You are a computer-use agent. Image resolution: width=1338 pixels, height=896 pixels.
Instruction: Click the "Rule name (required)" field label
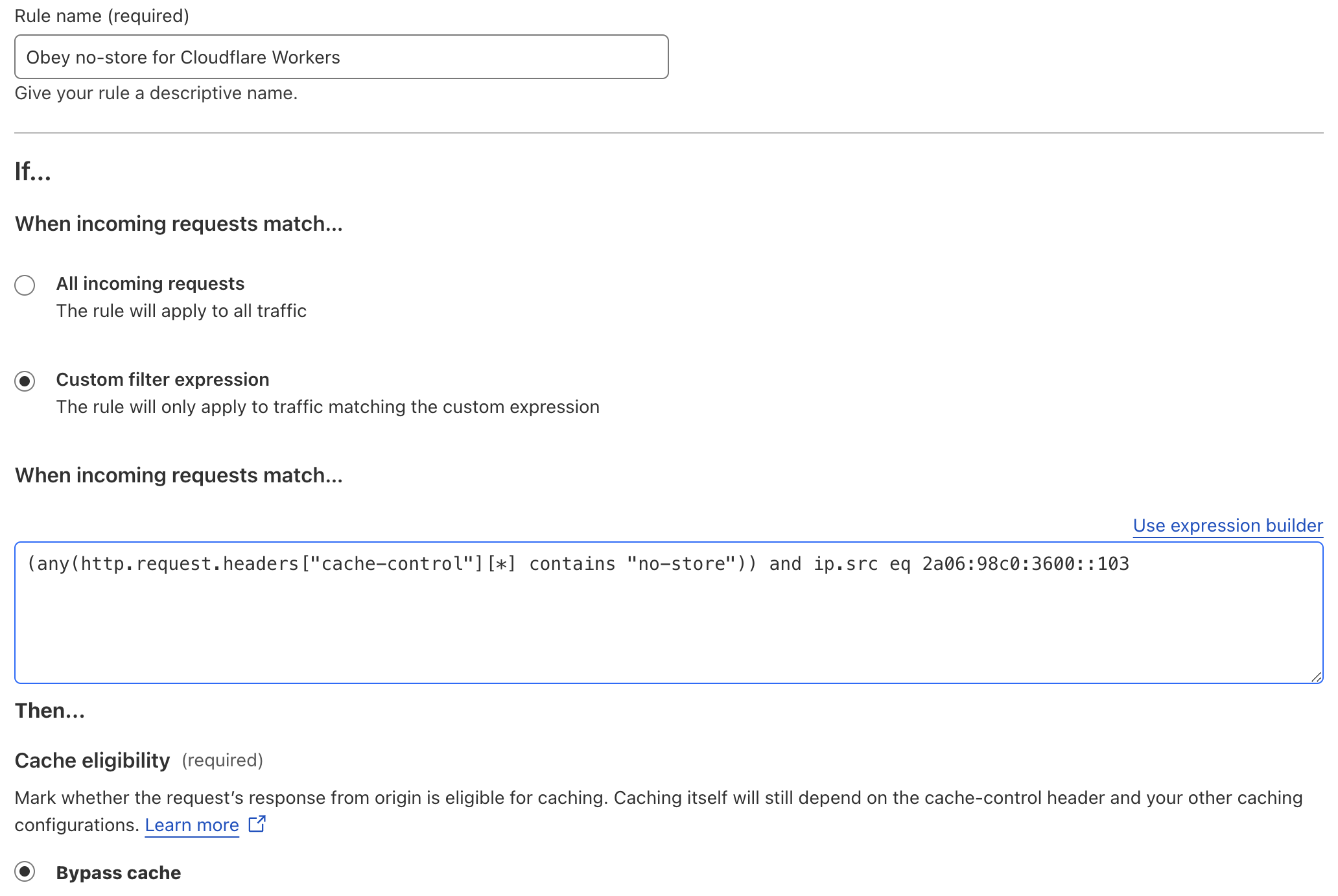click(x=102, y=16)
